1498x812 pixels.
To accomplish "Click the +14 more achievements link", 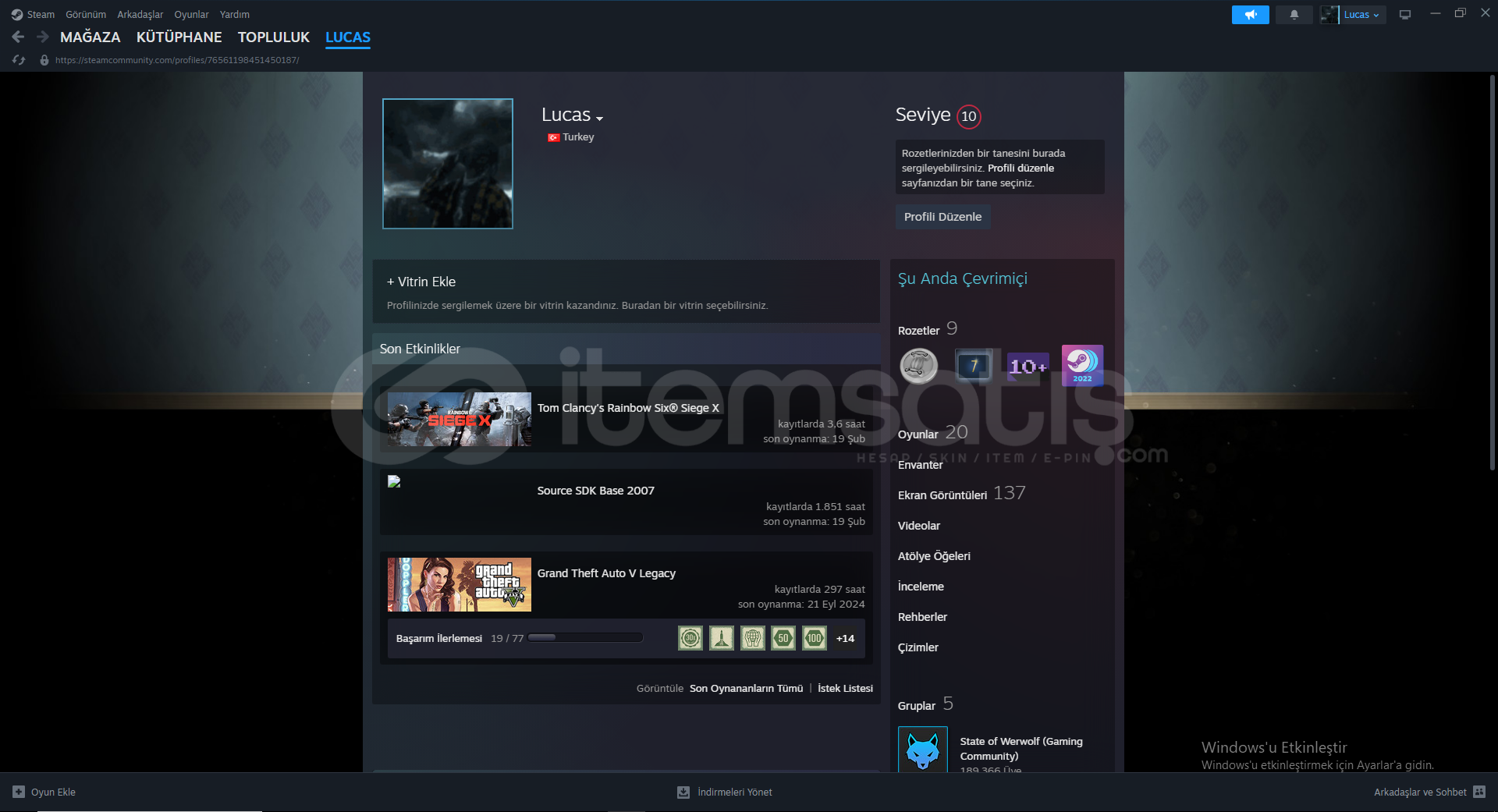I will (845, 638).
